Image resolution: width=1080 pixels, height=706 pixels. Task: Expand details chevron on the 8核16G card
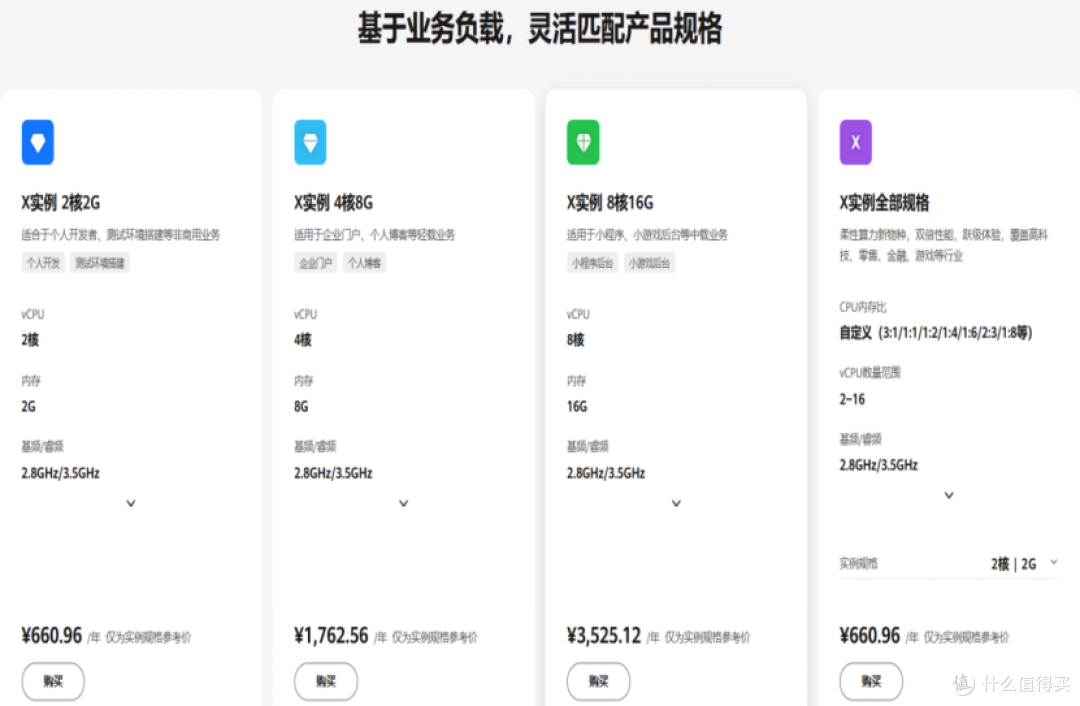tap(676, 503)
